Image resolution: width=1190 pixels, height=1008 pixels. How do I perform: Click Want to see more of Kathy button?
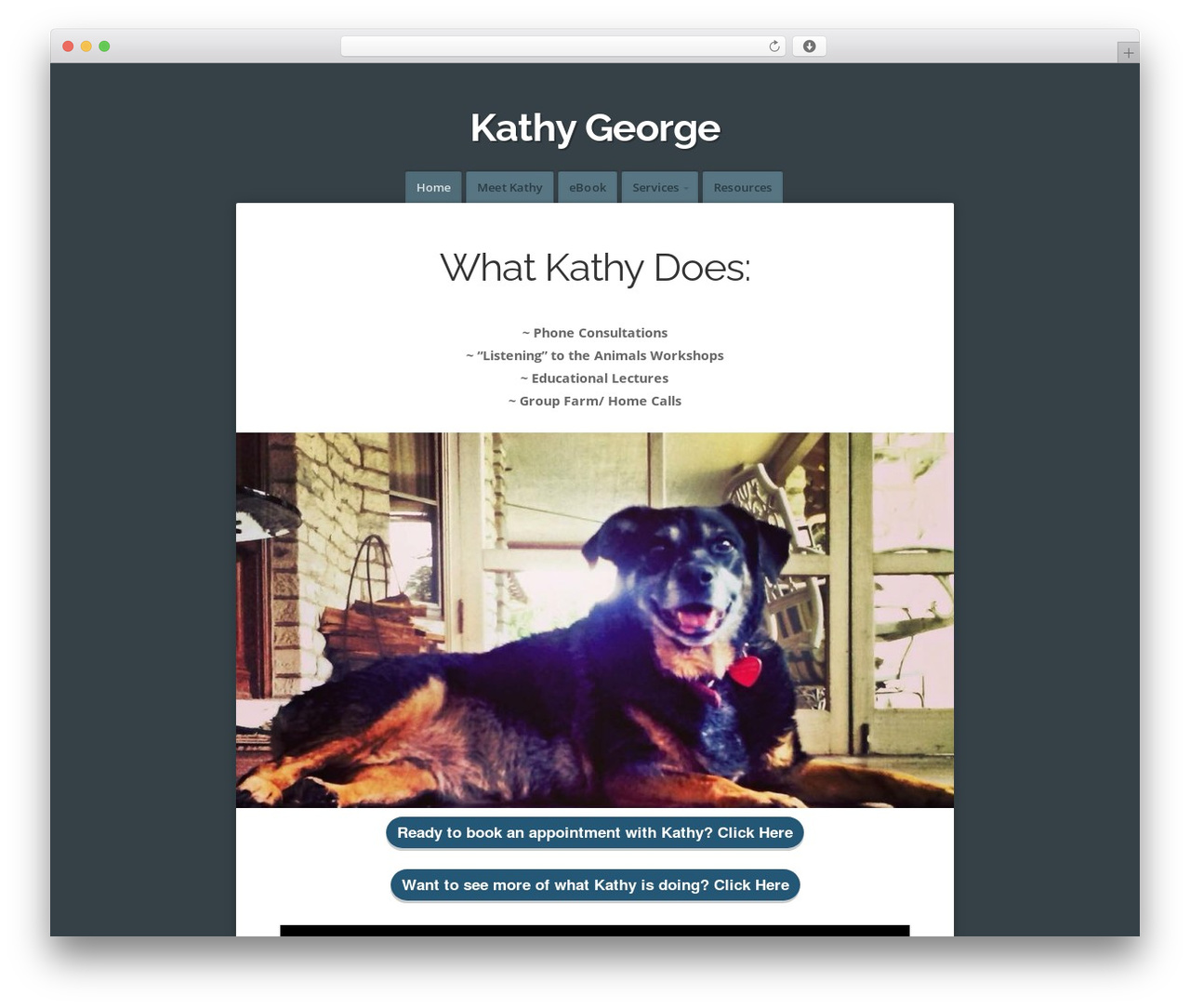tap(595, 885)
